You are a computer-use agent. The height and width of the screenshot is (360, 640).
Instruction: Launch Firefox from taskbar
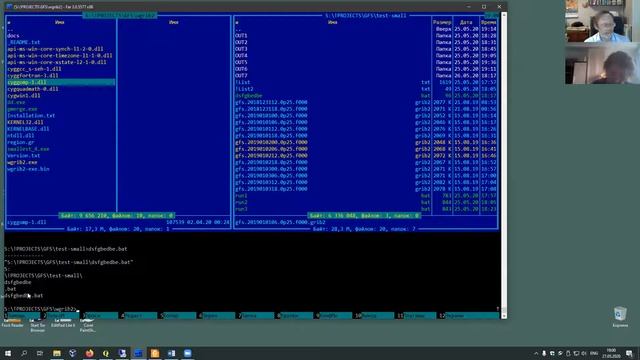[x=89, y=353]
